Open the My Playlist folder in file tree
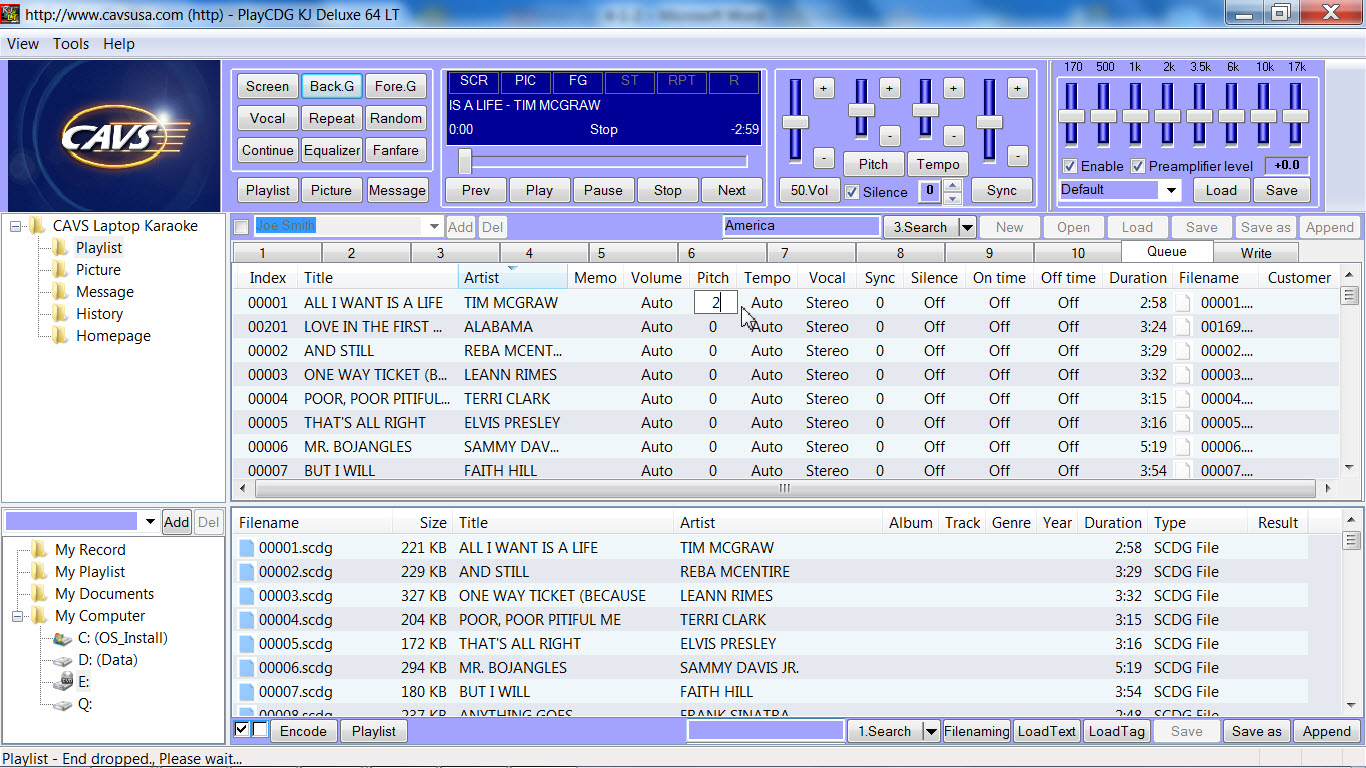This screenshot has width=1366, height=768. point(90,572)
